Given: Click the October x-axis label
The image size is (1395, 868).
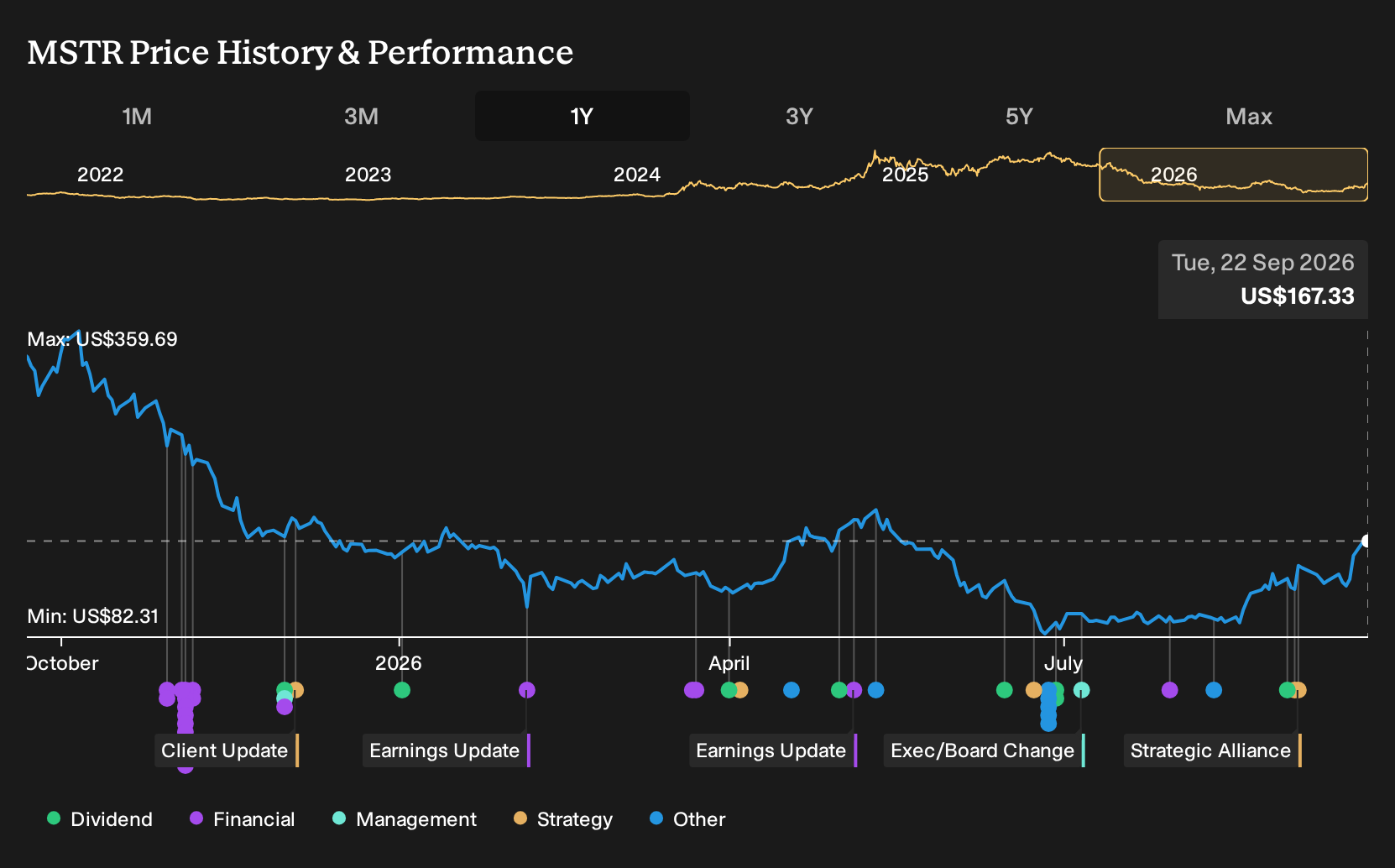Looking at the screenshot, I should (x=63, y=663).
